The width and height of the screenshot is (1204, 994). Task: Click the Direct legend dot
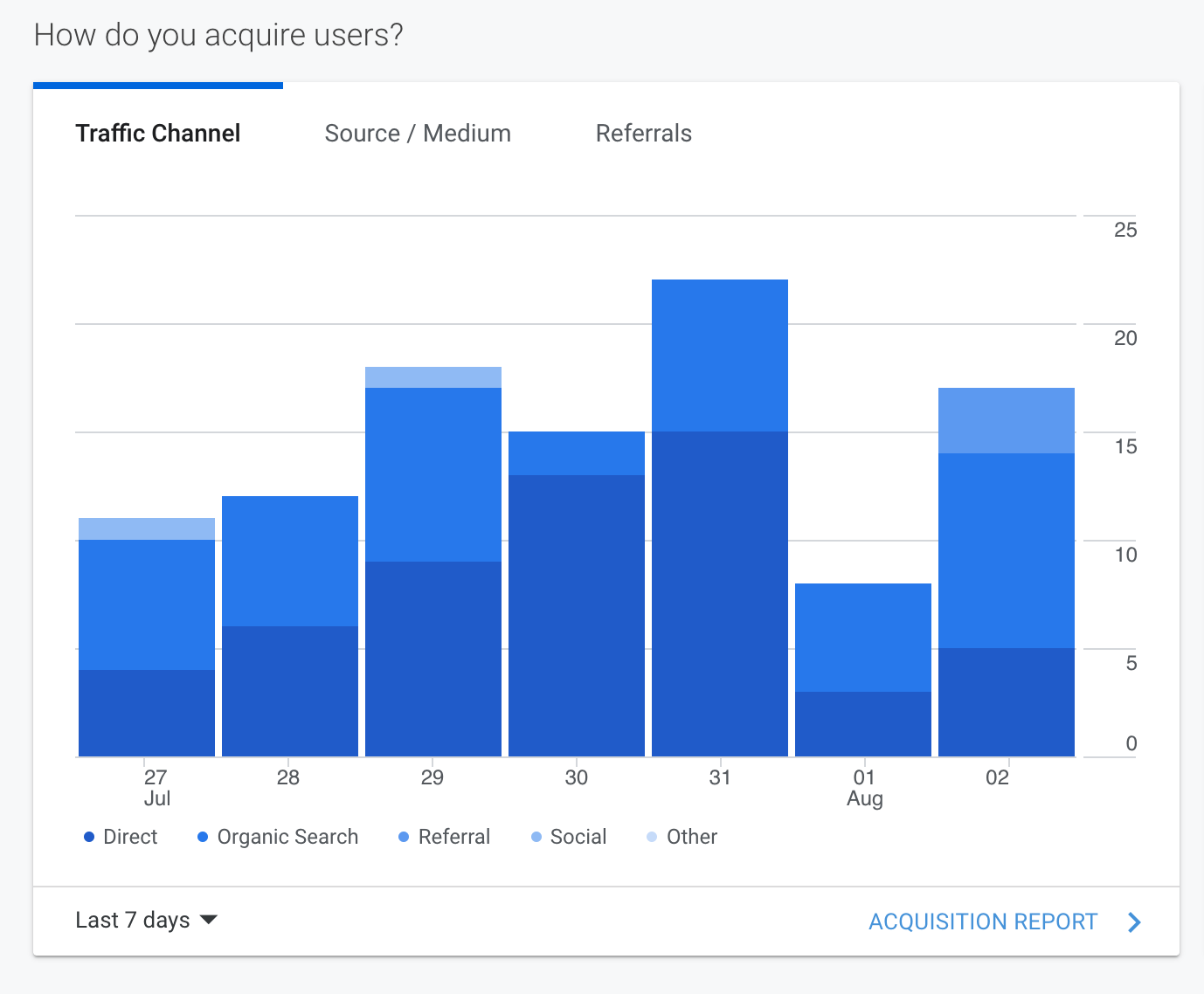click(89, 837)
